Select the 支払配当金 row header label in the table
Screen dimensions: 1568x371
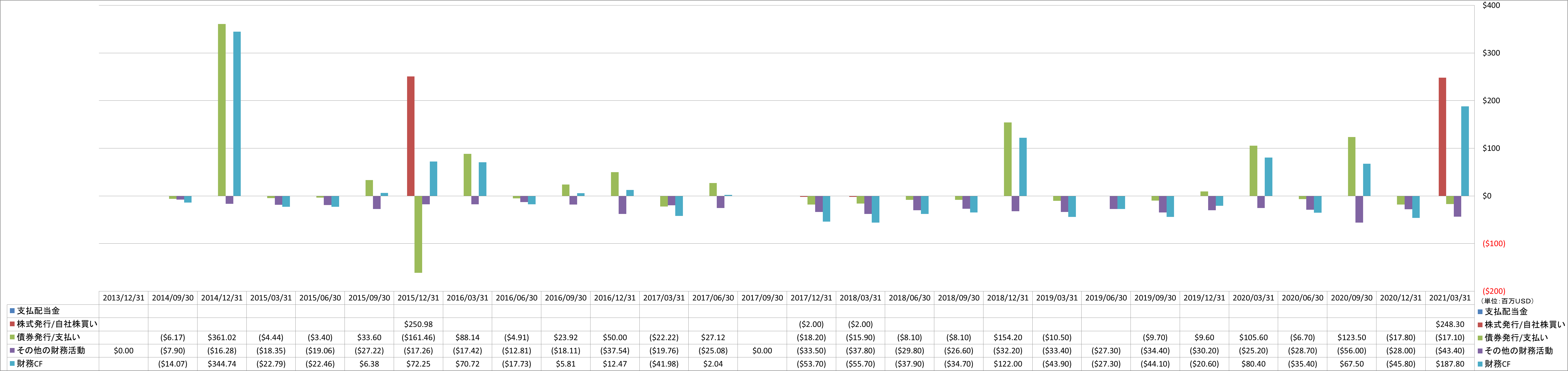(x=38, y=311)
